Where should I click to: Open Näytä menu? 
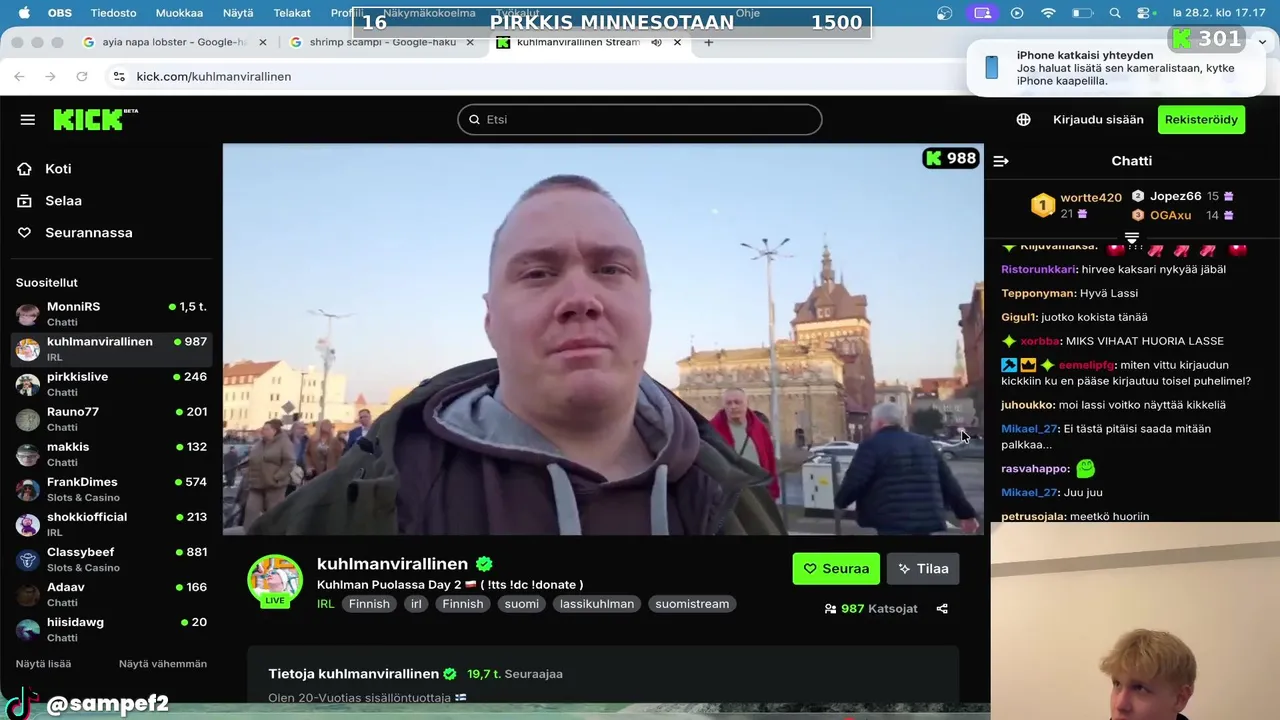[x=238, y=13]
